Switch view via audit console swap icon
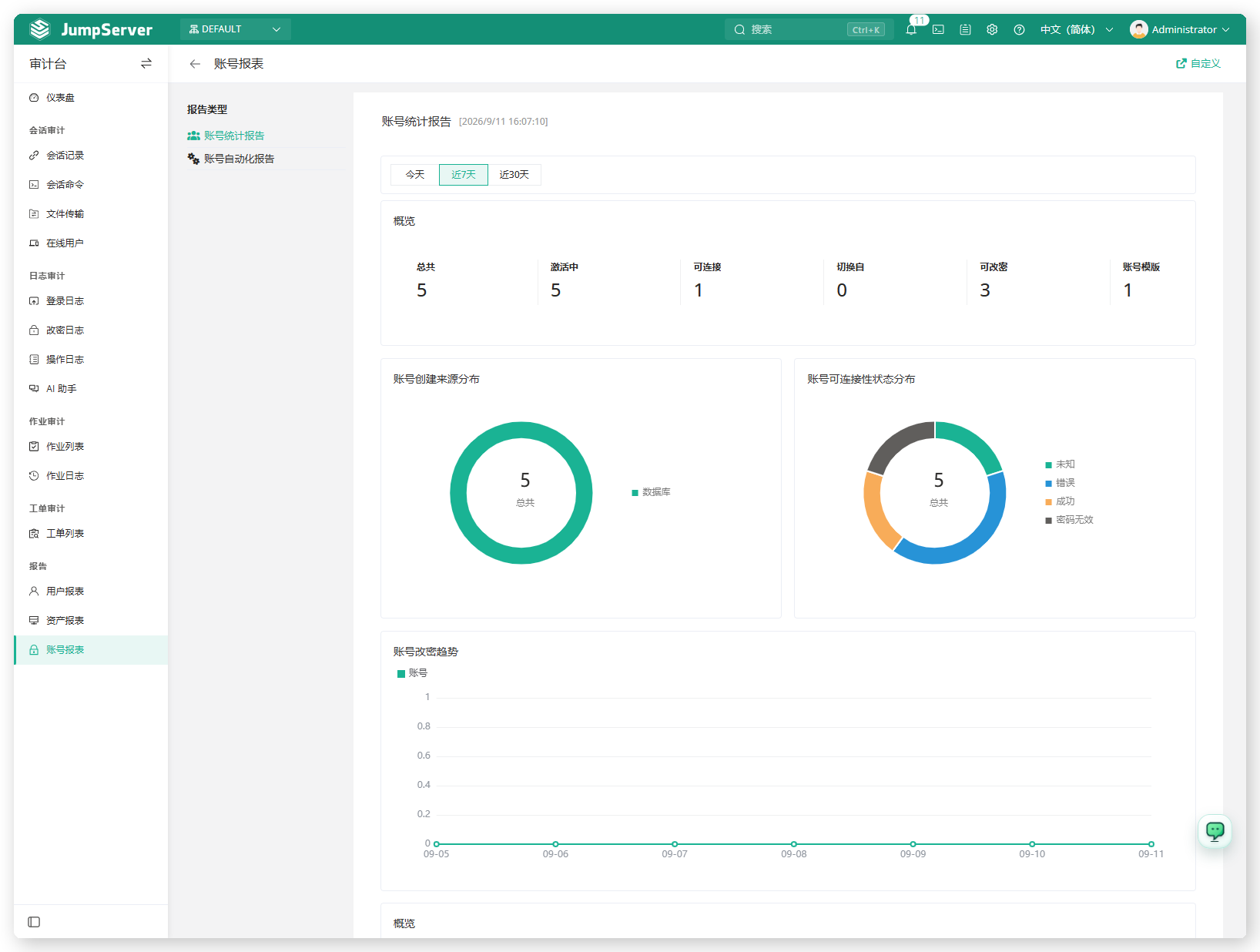This screenshot has height=952, width=1260. point(146,64)
